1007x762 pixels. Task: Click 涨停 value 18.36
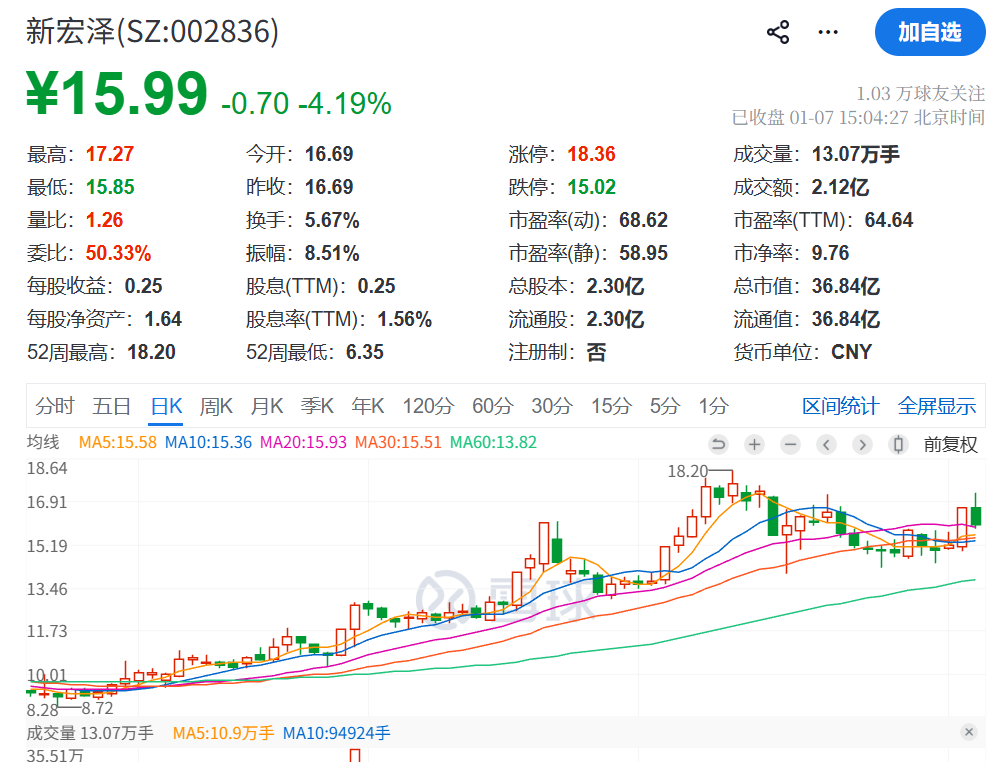(591, 154)
